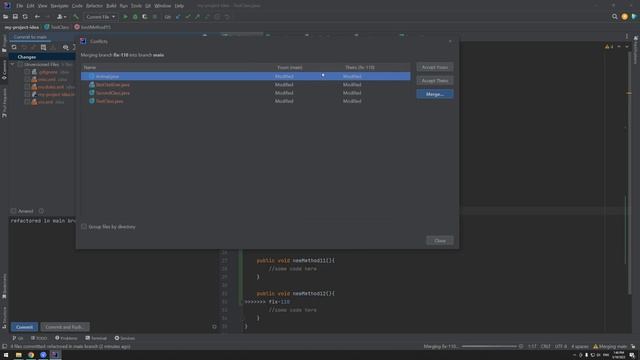Click the blue Commit button

[24, 327]
